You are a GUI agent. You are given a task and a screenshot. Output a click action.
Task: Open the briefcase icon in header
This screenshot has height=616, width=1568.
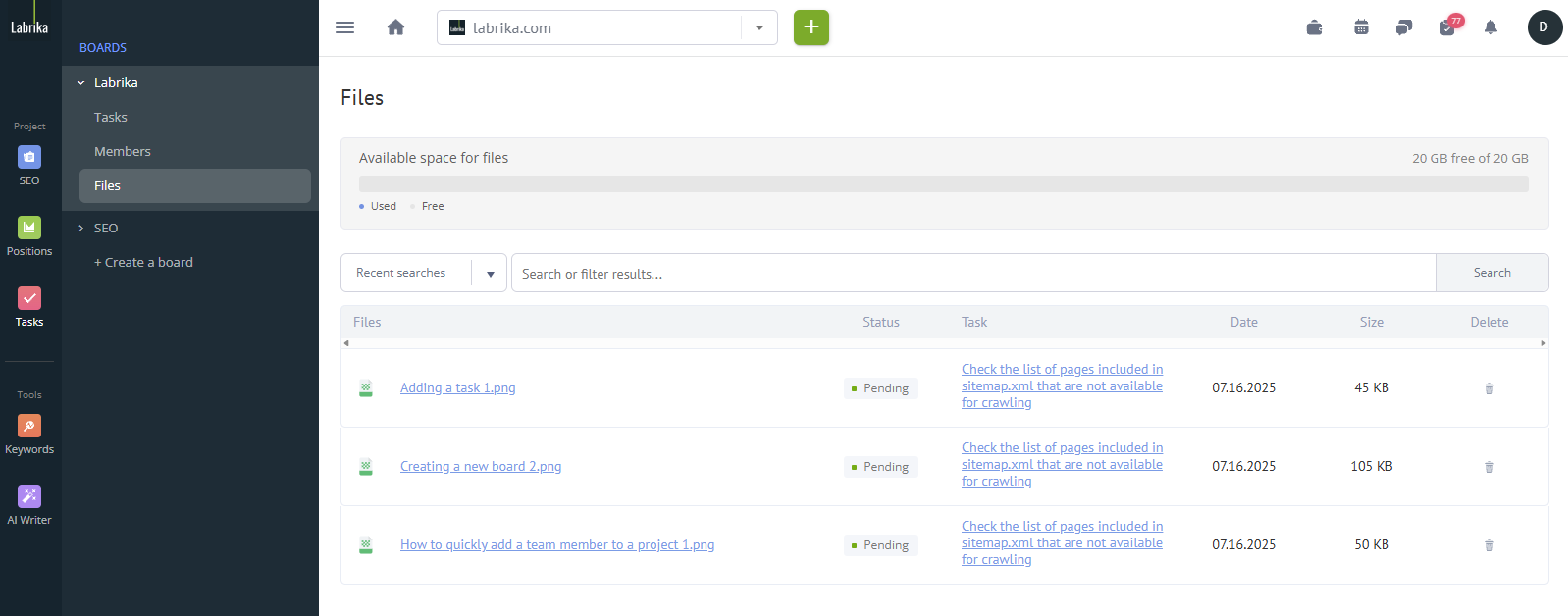(x=1314, y=27)
